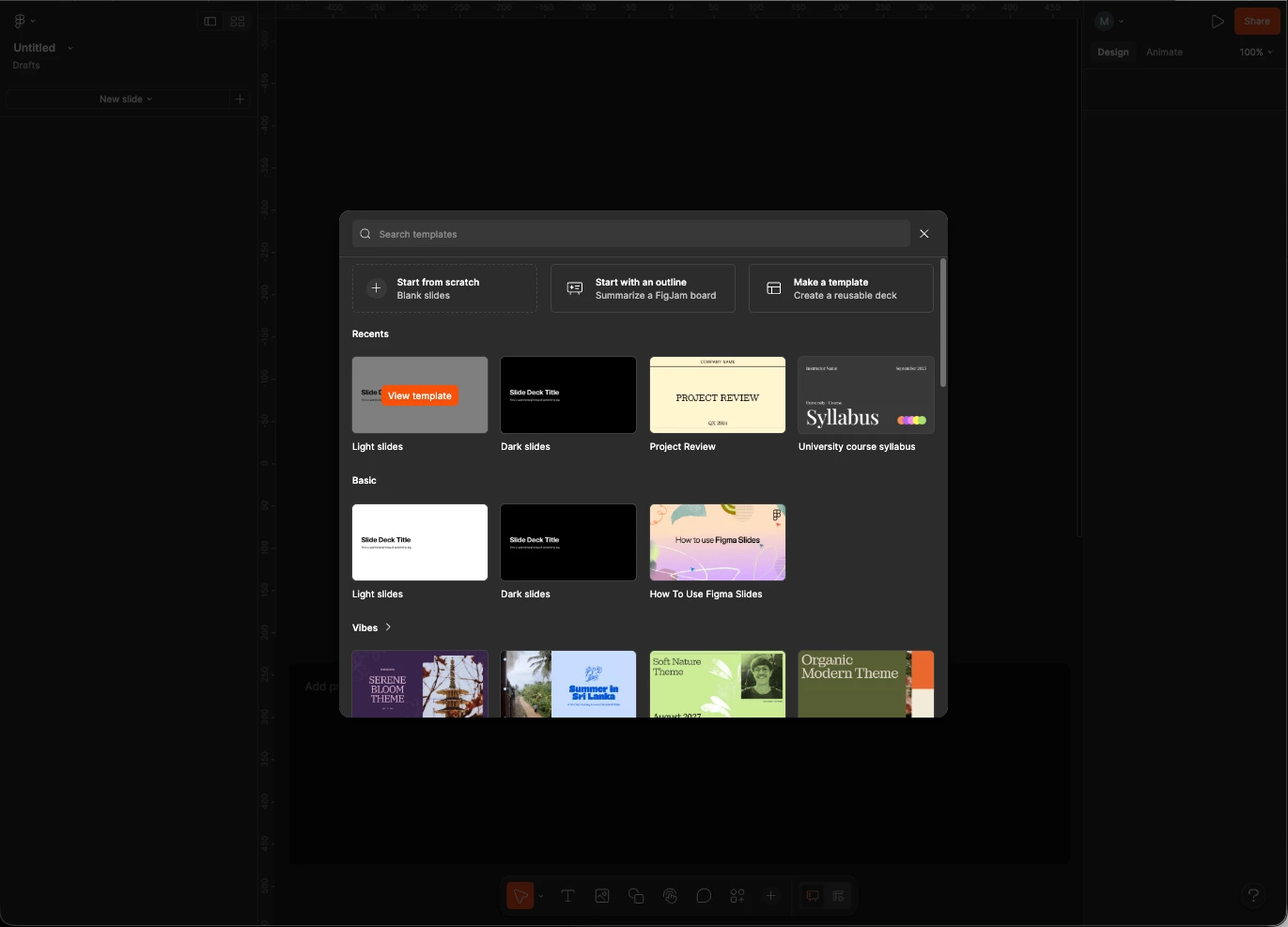Click the Search templates field
Viewport: 1288px width, 927px height.
pos(631,234)
